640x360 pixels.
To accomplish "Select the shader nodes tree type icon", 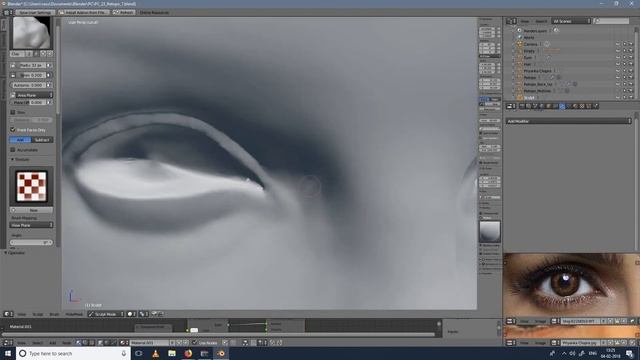I will (x=79, y=343).
